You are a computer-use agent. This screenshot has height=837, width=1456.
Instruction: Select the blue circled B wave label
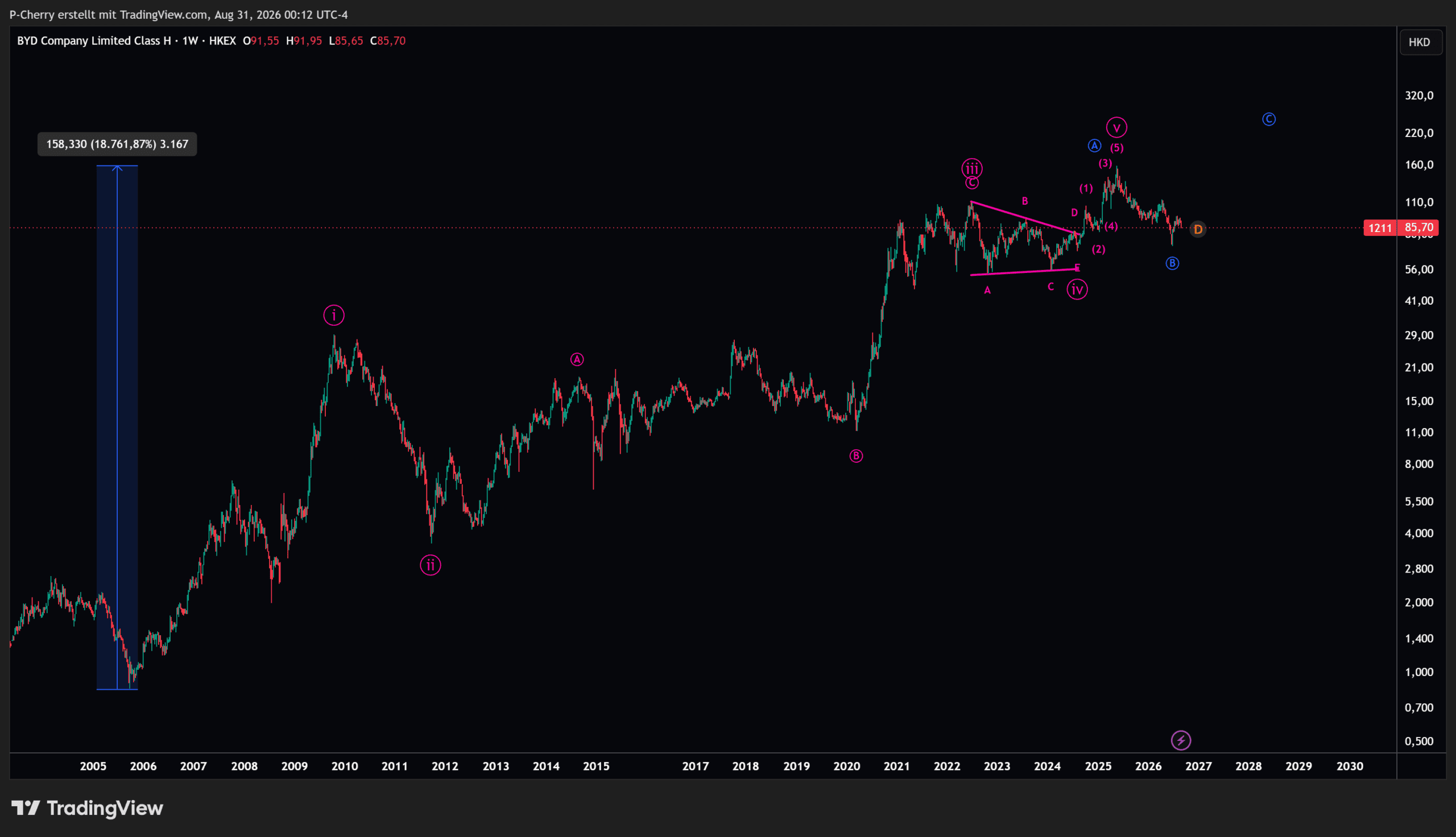[1172, 263]
